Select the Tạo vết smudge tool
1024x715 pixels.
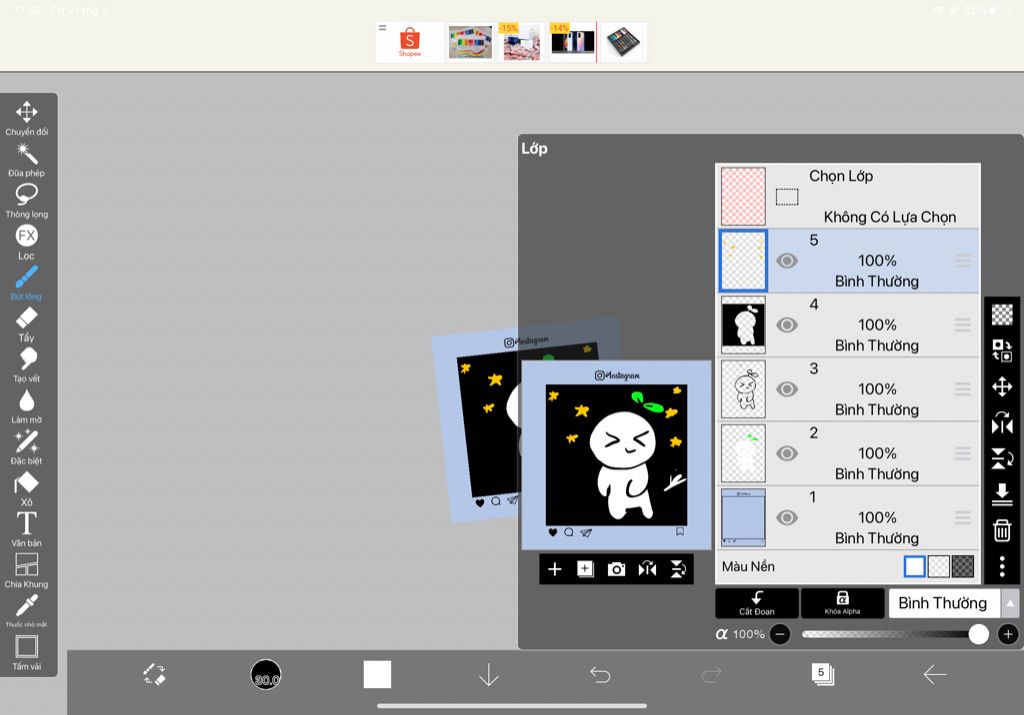point(27,366)
